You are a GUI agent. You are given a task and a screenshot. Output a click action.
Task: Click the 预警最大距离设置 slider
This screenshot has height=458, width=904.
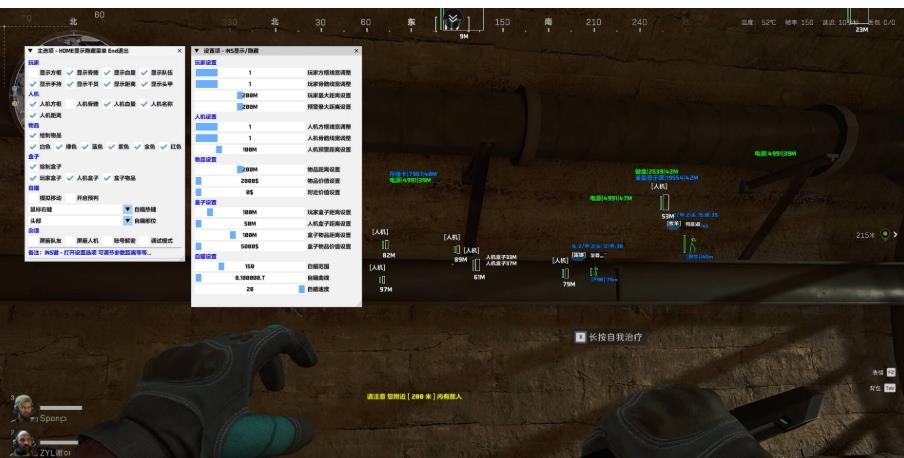pos(250,107)
